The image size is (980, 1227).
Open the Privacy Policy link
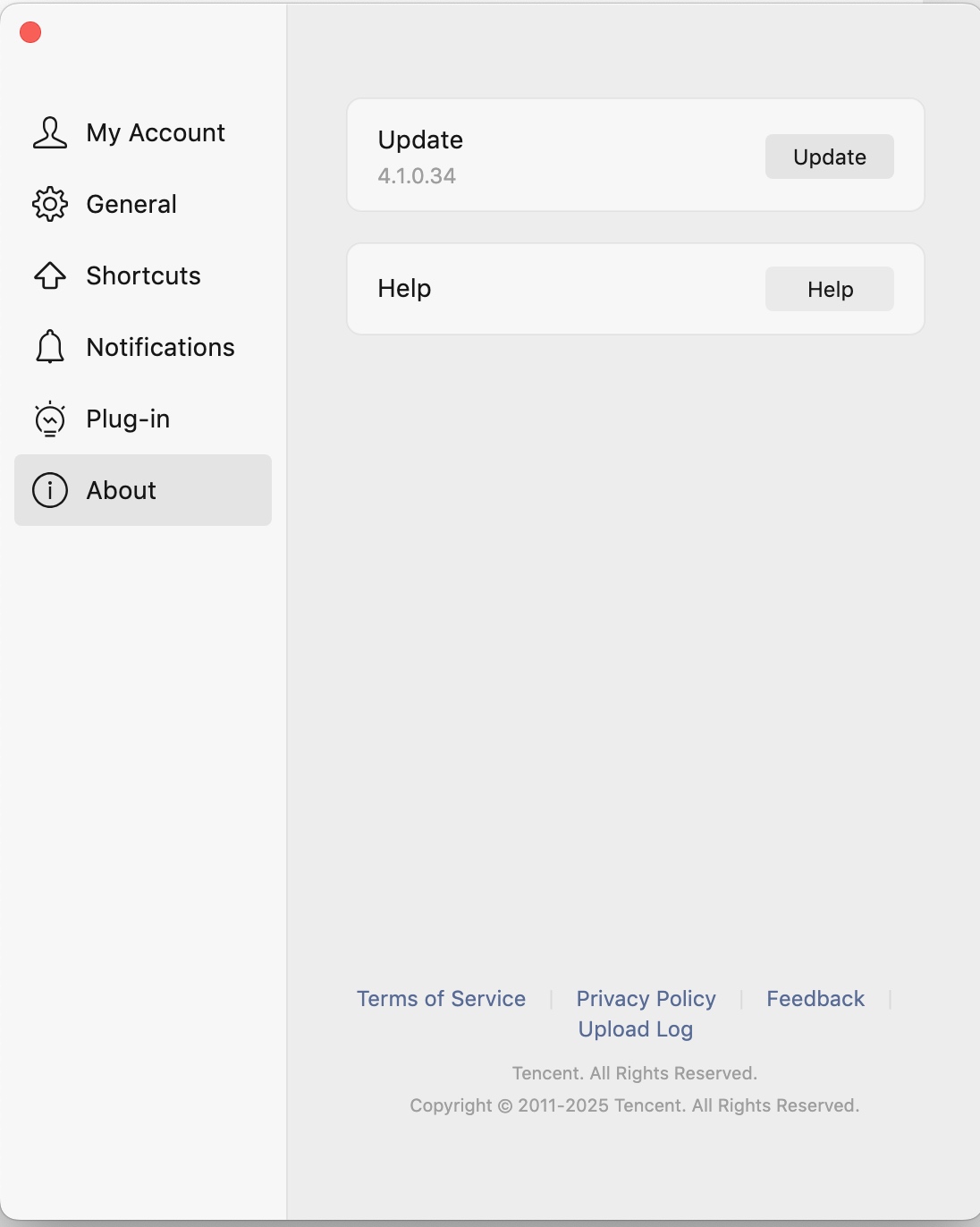click(646, 999)
